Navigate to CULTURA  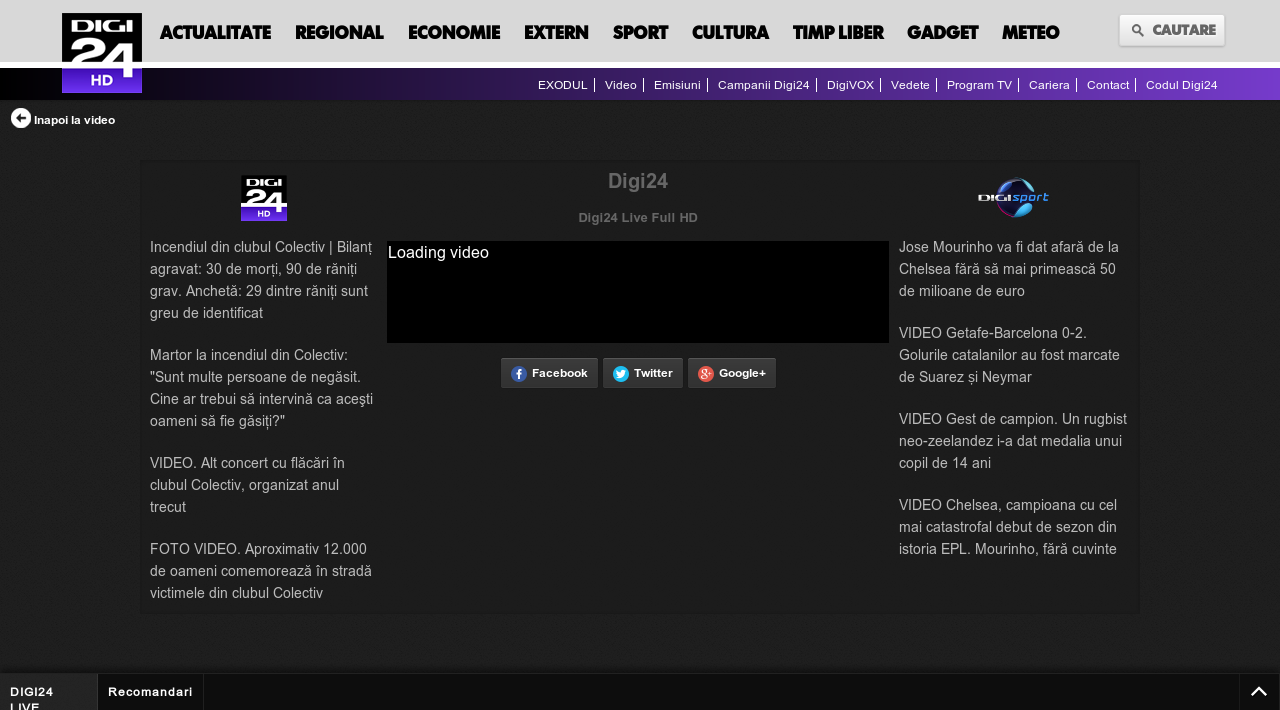pos(730,33)
